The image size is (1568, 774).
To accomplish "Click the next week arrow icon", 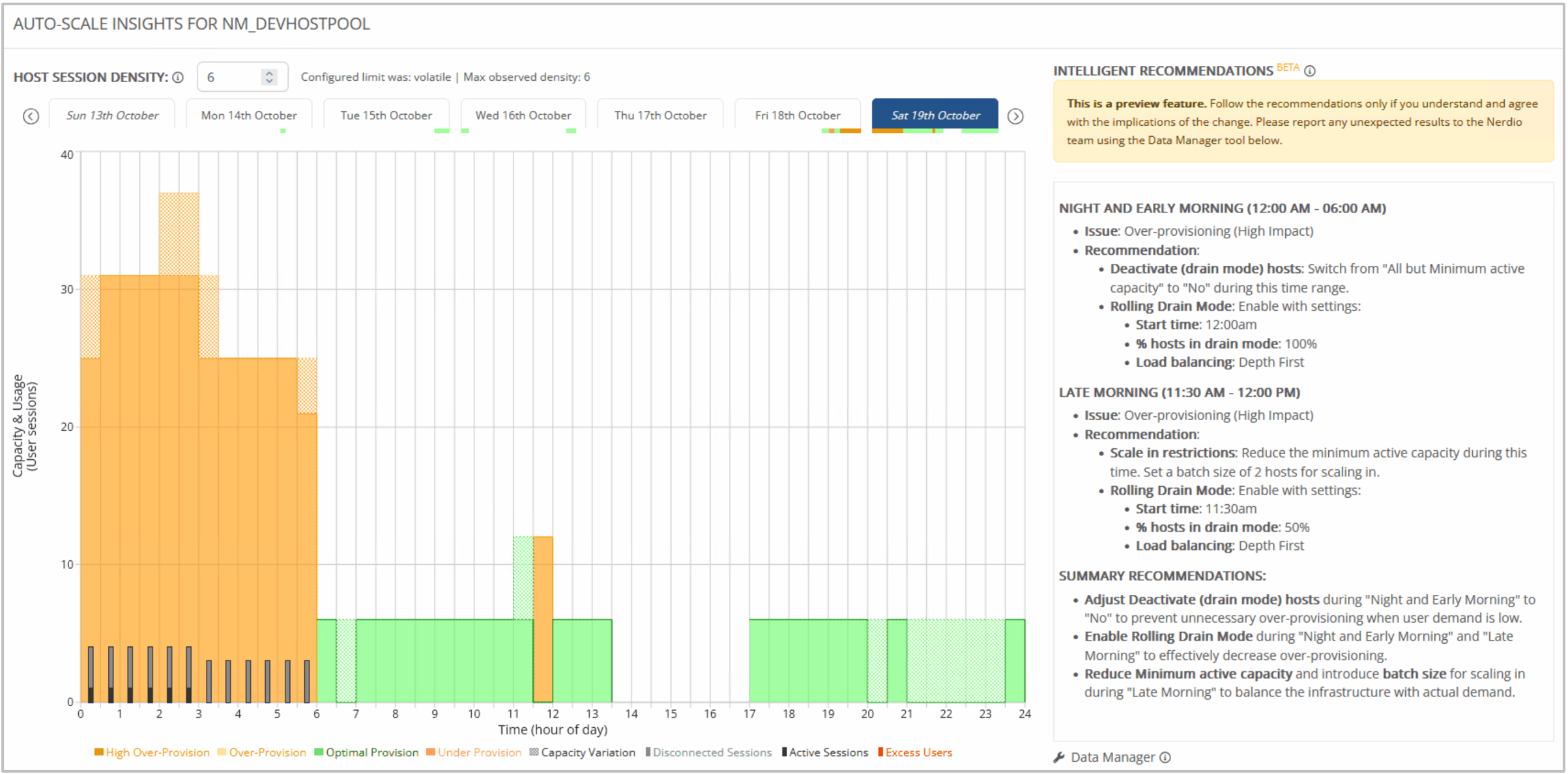I will point(1015,116).
